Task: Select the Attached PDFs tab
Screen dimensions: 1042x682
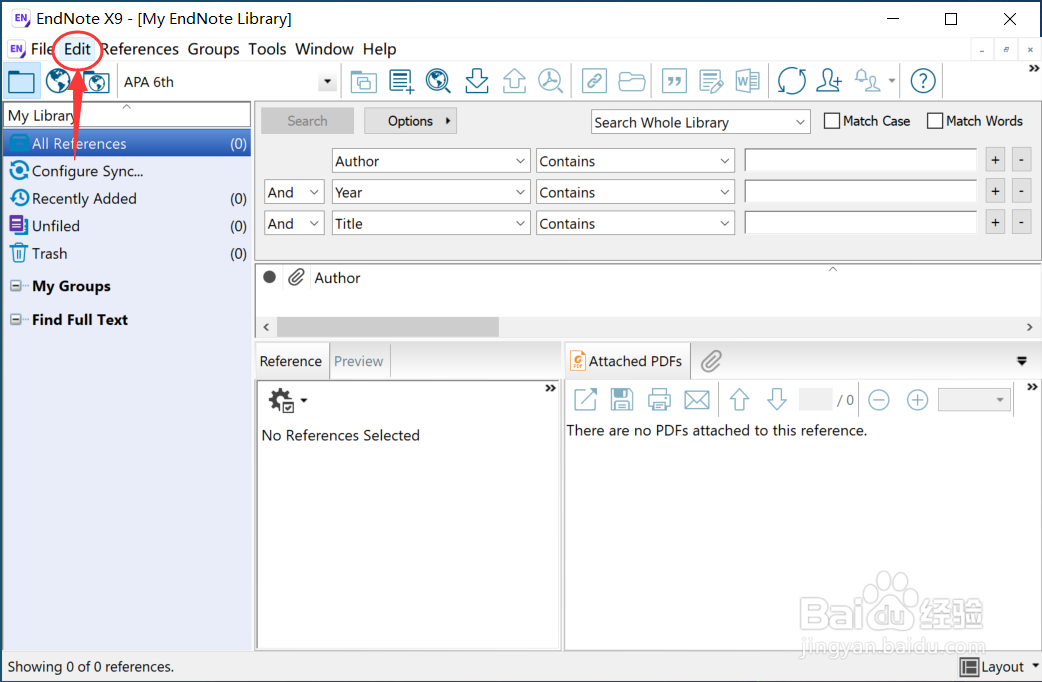Action: click(x=627, y=361)
